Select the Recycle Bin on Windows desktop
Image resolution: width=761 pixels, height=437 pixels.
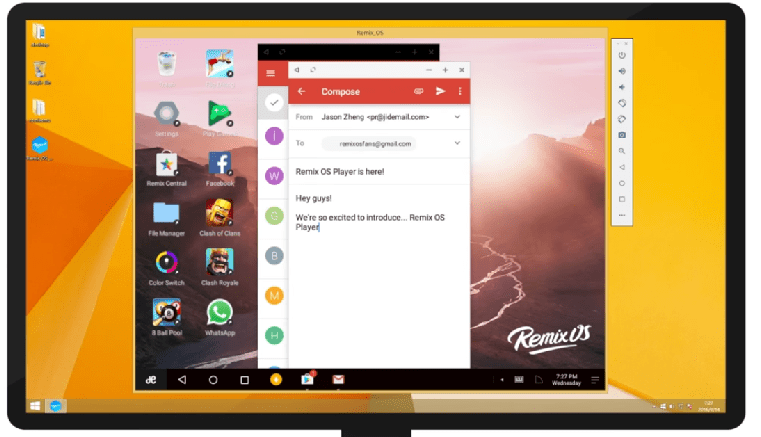(40, 73)
